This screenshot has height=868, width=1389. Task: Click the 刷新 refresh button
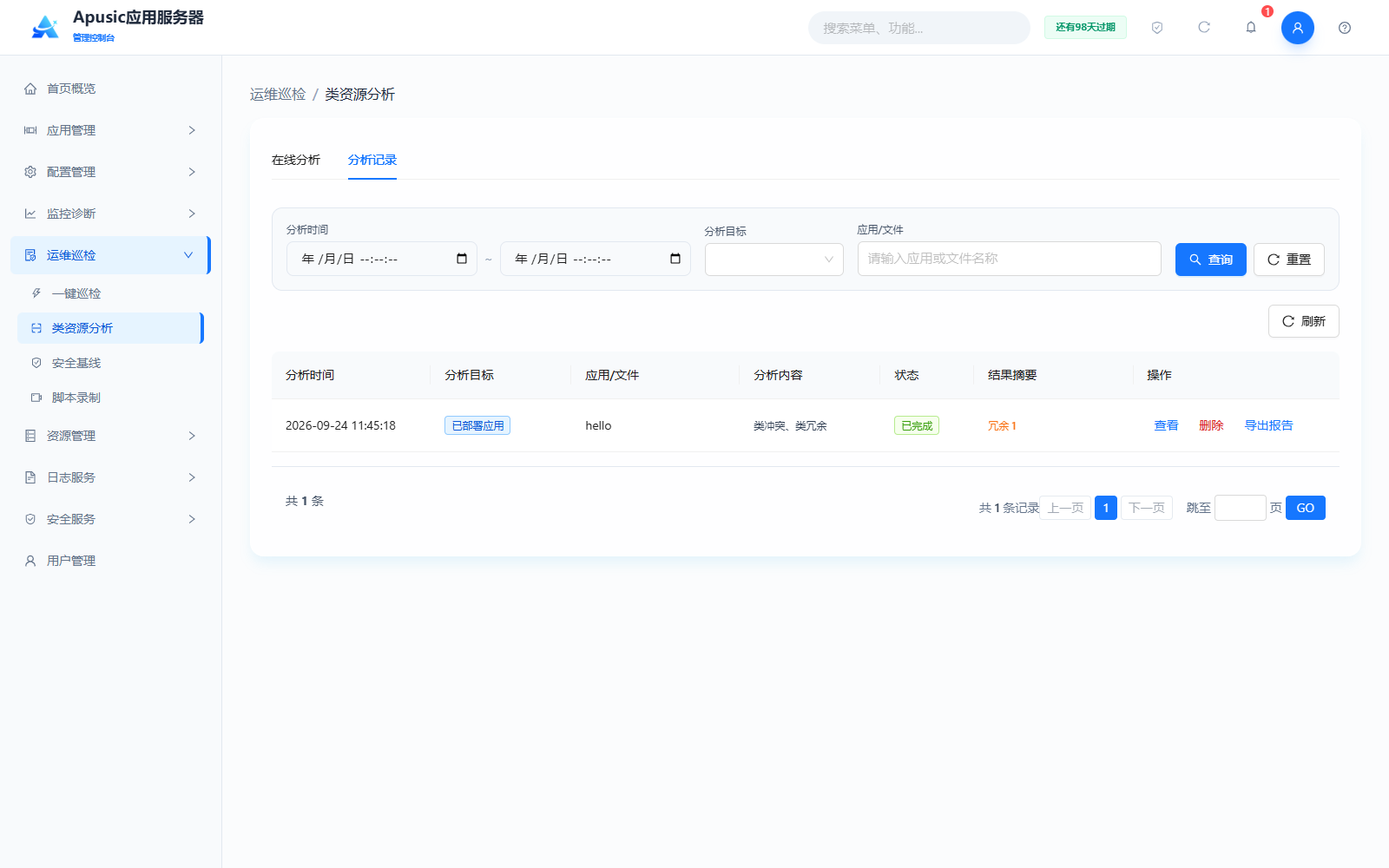(x=1304, y=321)
